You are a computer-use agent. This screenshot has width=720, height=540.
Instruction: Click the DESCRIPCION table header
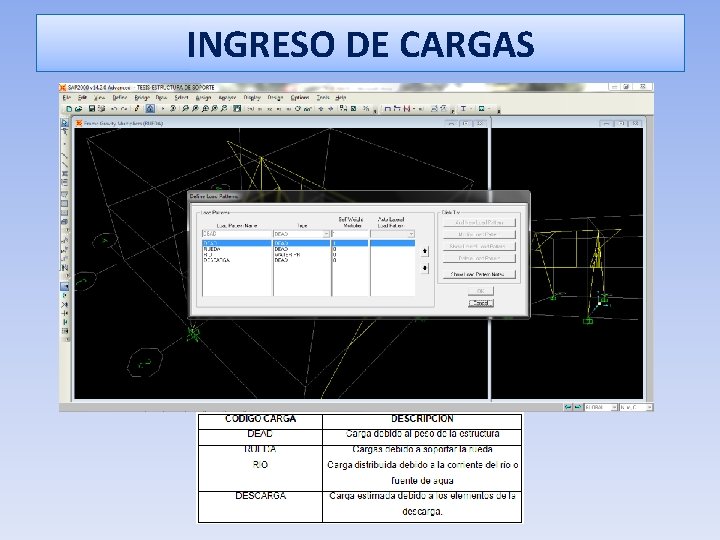[422, 419]
